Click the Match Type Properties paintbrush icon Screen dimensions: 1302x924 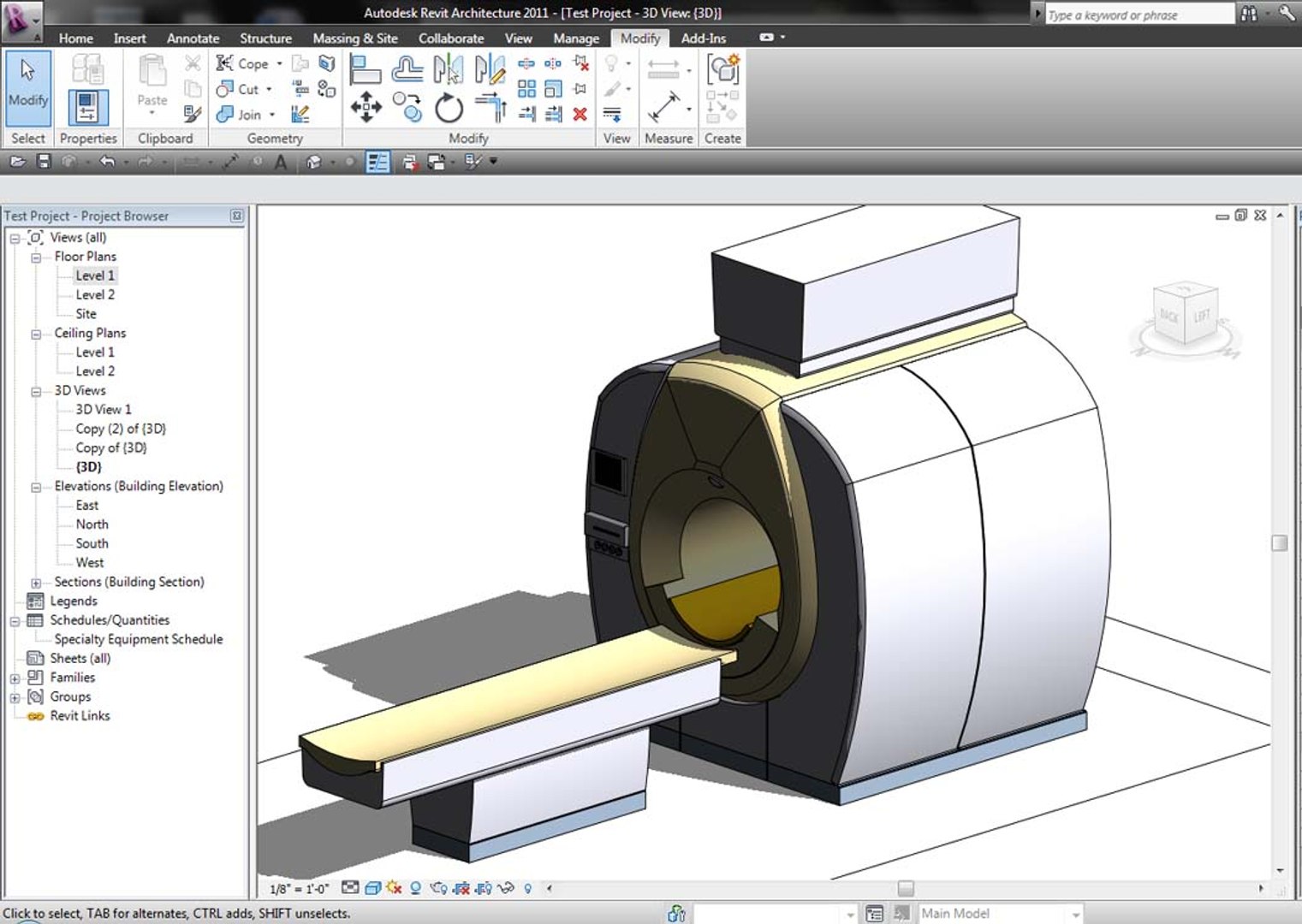193,114
